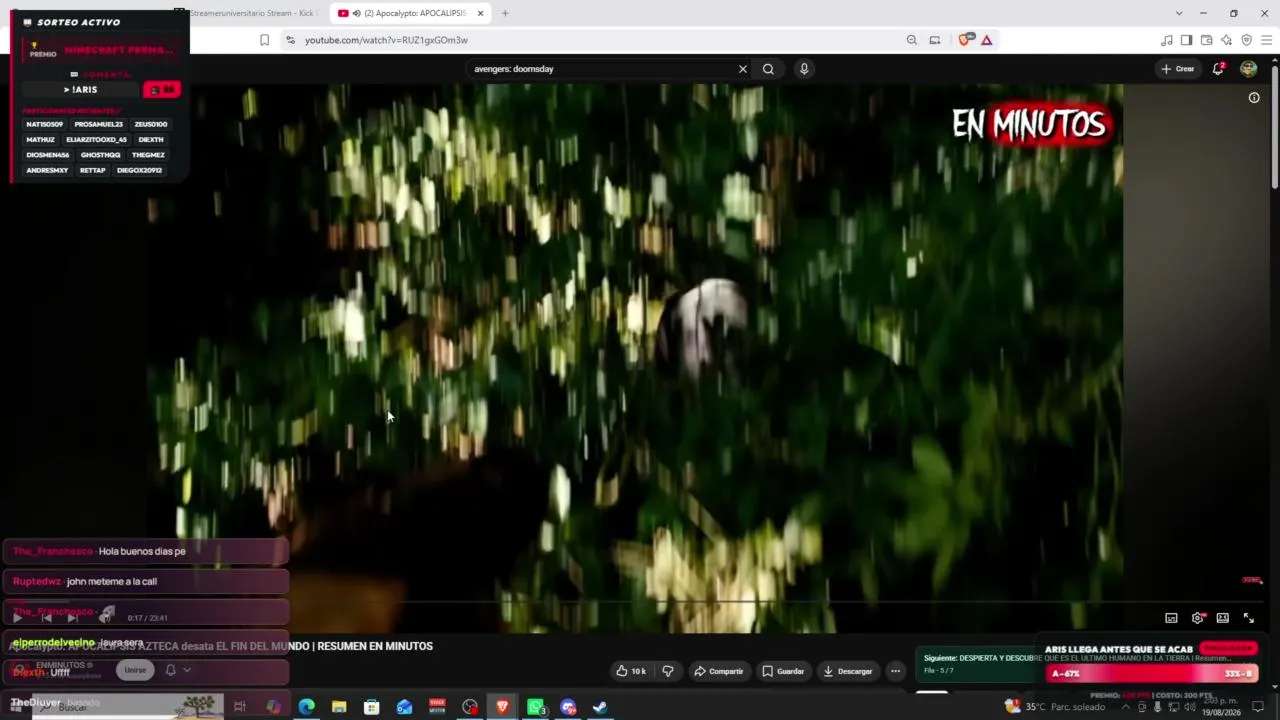1280x720 pixels.
Task: Open video player settings gear
Action: pyautogui.click(x=1197, y=618)
